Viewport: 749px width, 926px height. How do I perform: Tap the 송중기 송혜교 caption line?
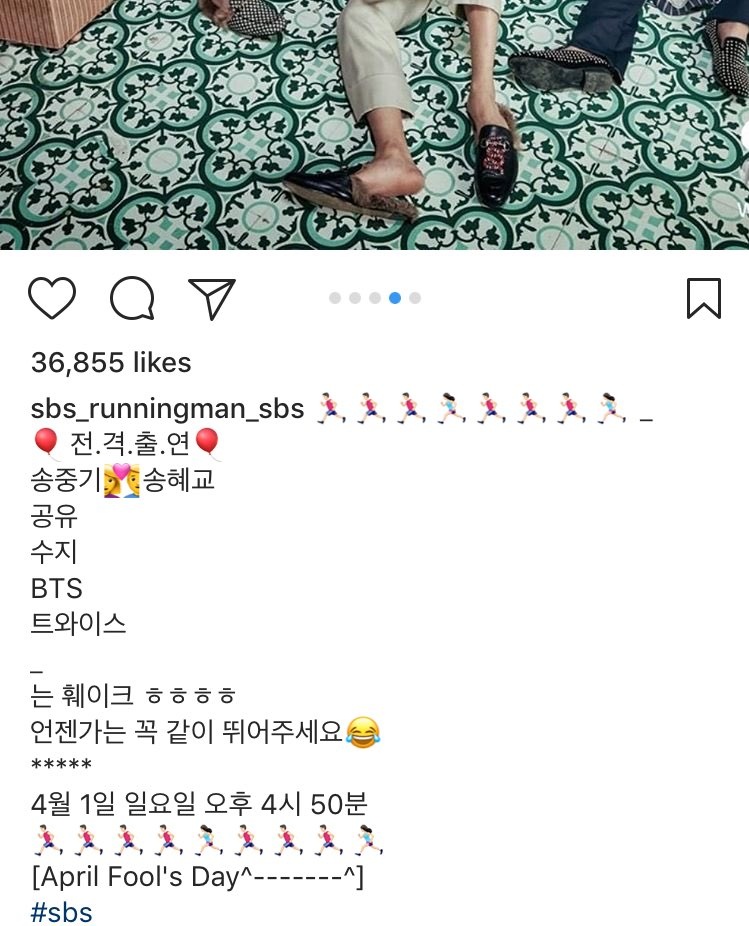coord(122,480)
